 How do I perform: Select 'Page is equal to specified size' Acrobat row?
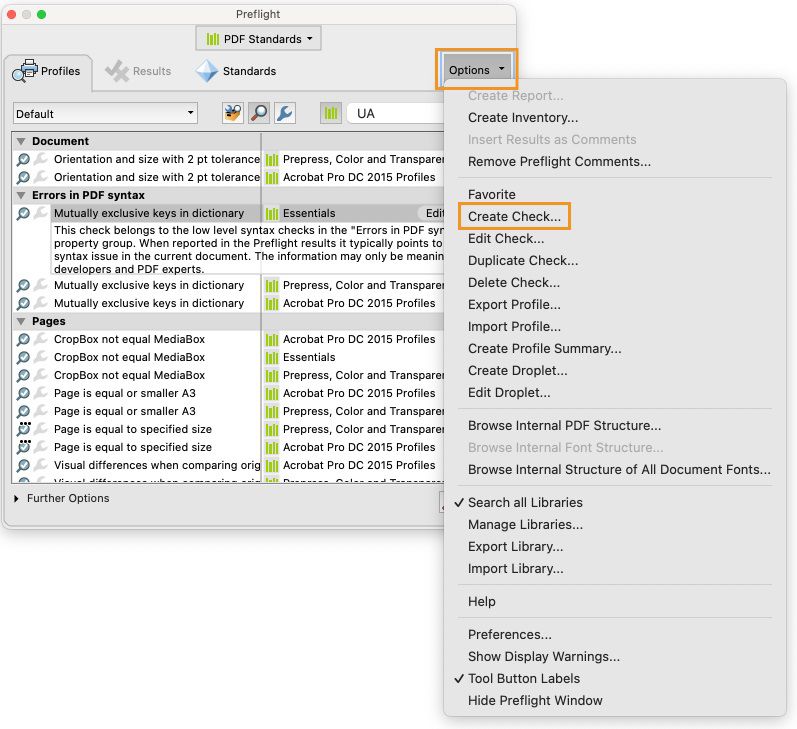tap(228, 447)
